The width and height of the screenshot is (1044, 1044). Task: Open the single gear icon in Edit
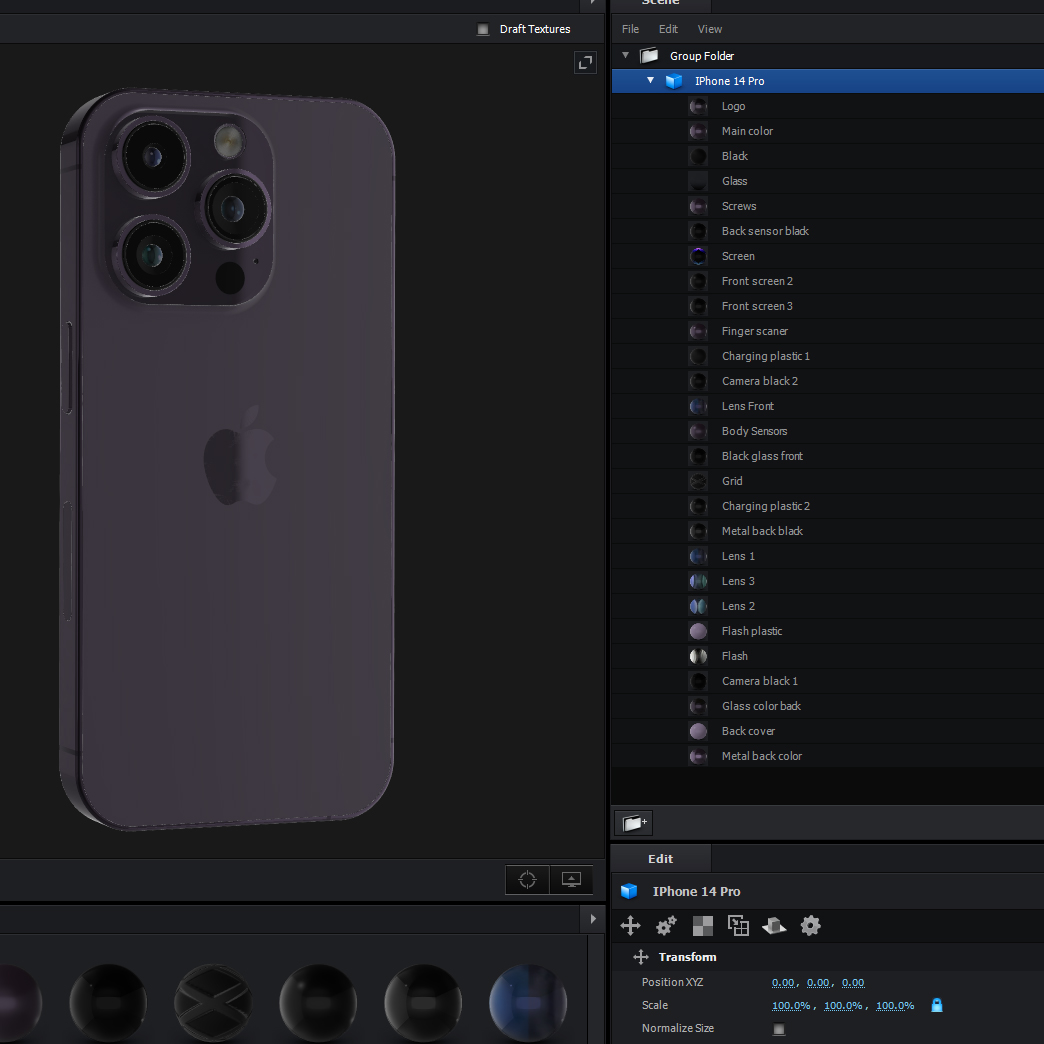810,925
